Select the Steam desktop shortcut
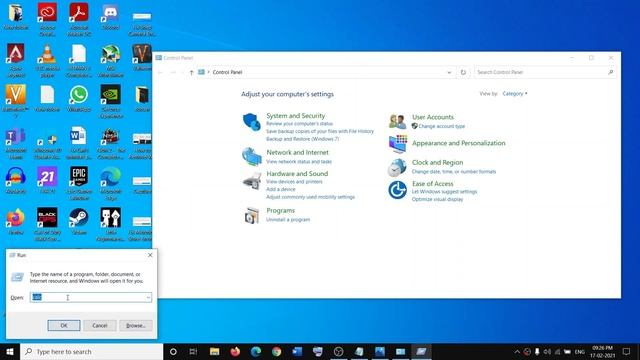The image size is (640, 360). pos(79,221)
